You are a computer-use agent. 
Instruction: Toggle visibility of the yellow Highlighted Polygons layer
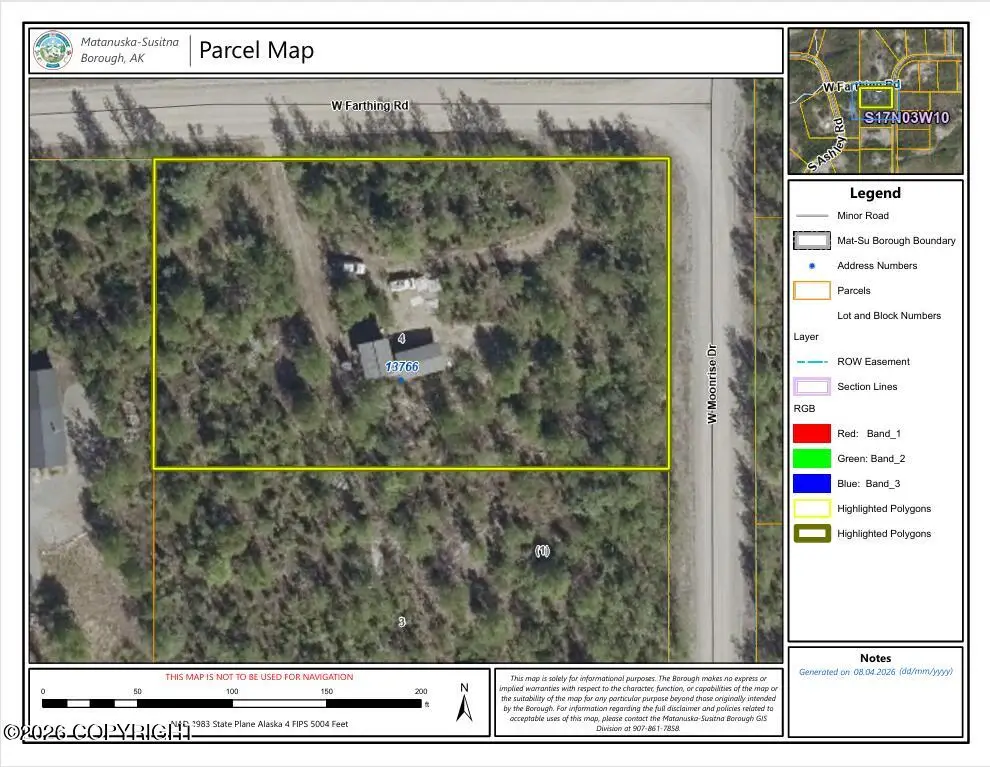coord(810,508)
